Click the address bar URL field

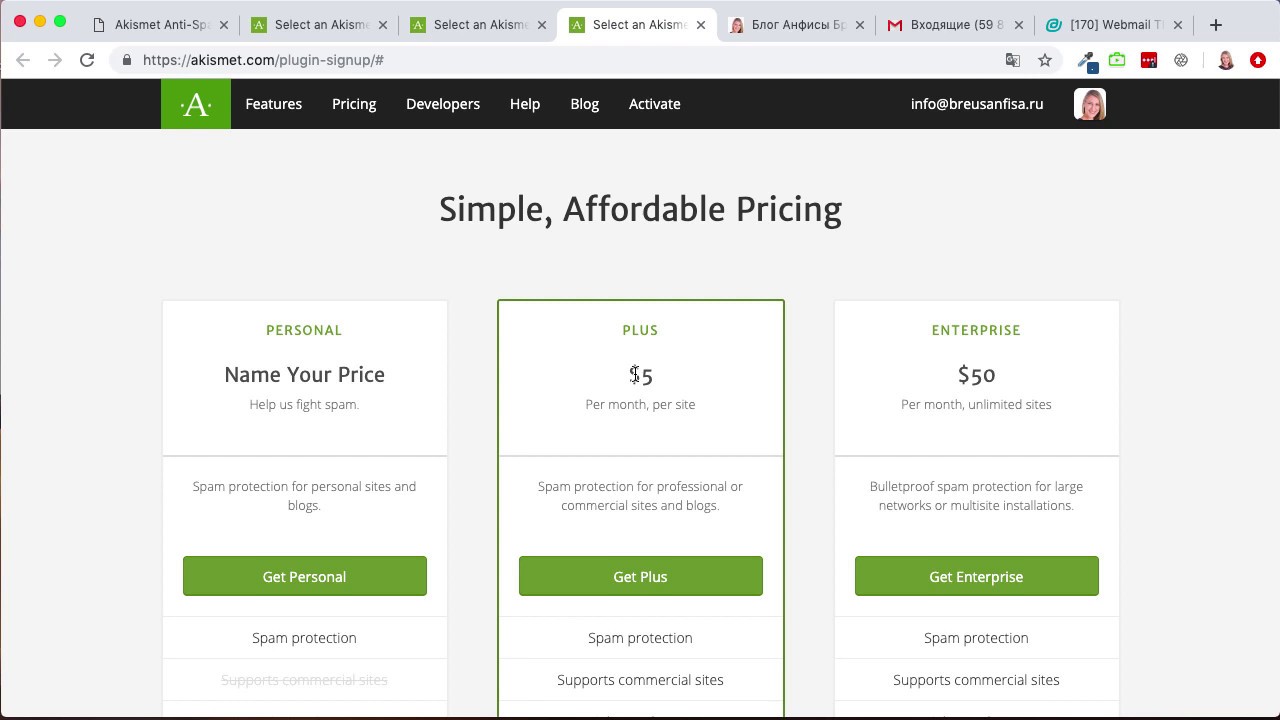pos(560,60)
